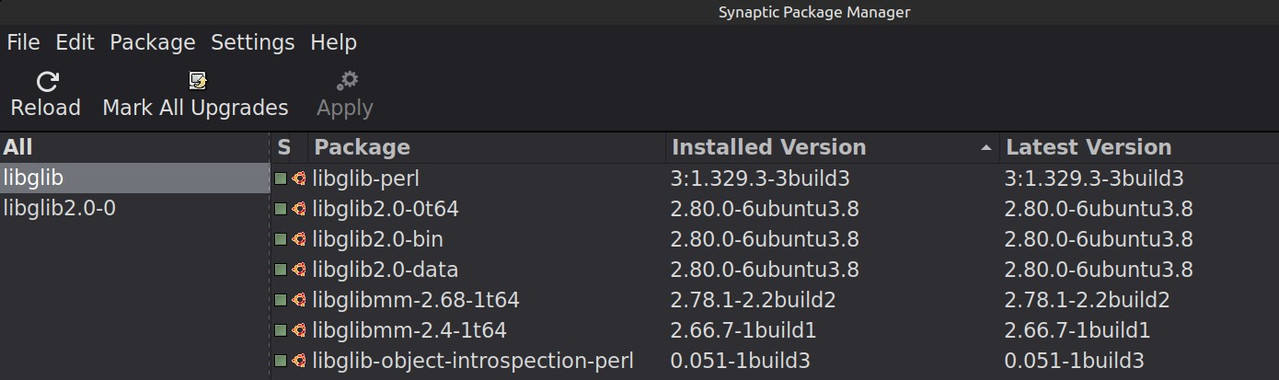Click latest version 2.66.7-1build1
The height and width of the screenshot is (380, 1279).
pyautogui.click(x=1078, y=330)
